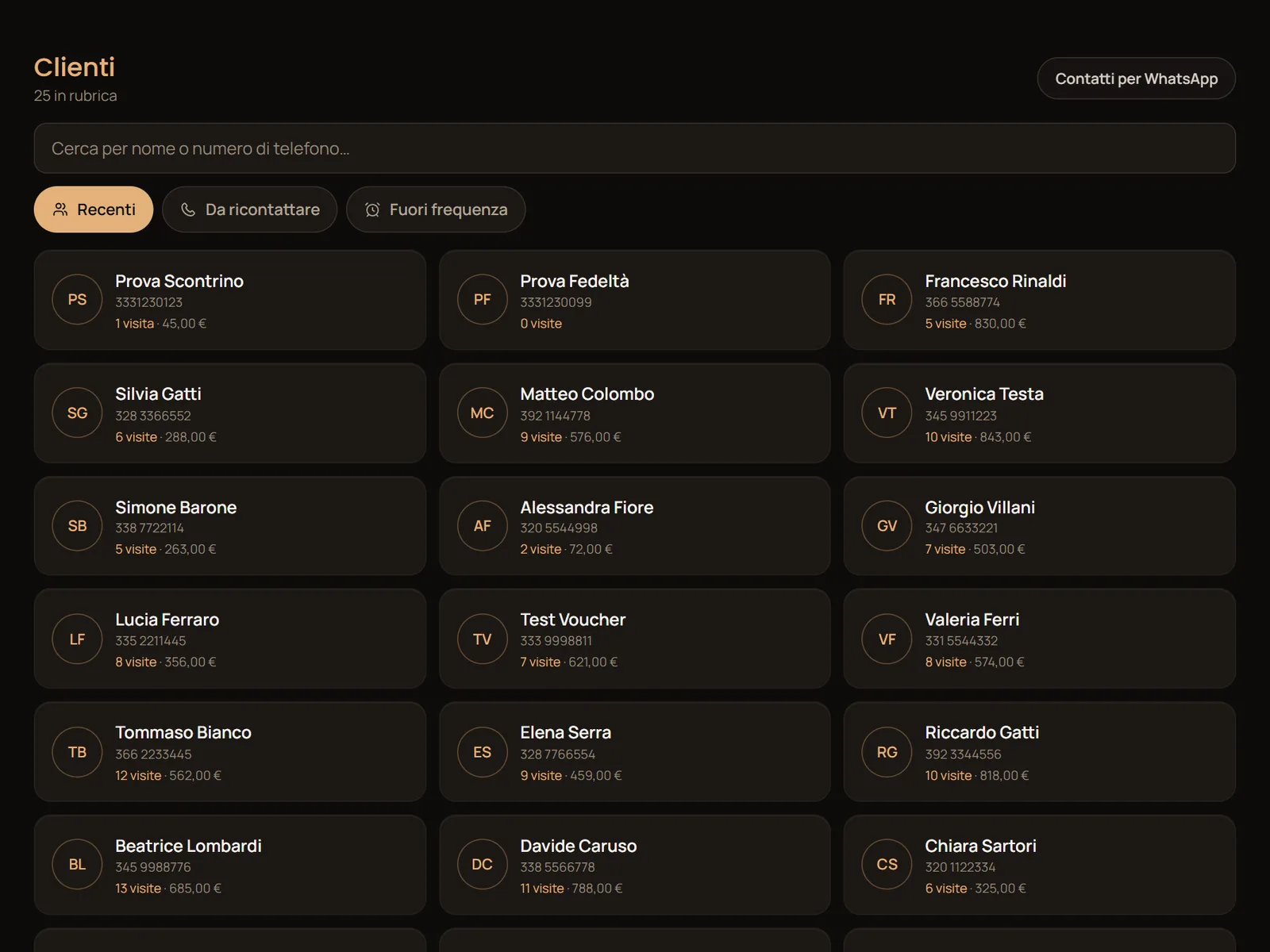Select the Recenti filter tab
Viewport: 1270px width, 952px height.
point(94,209)
